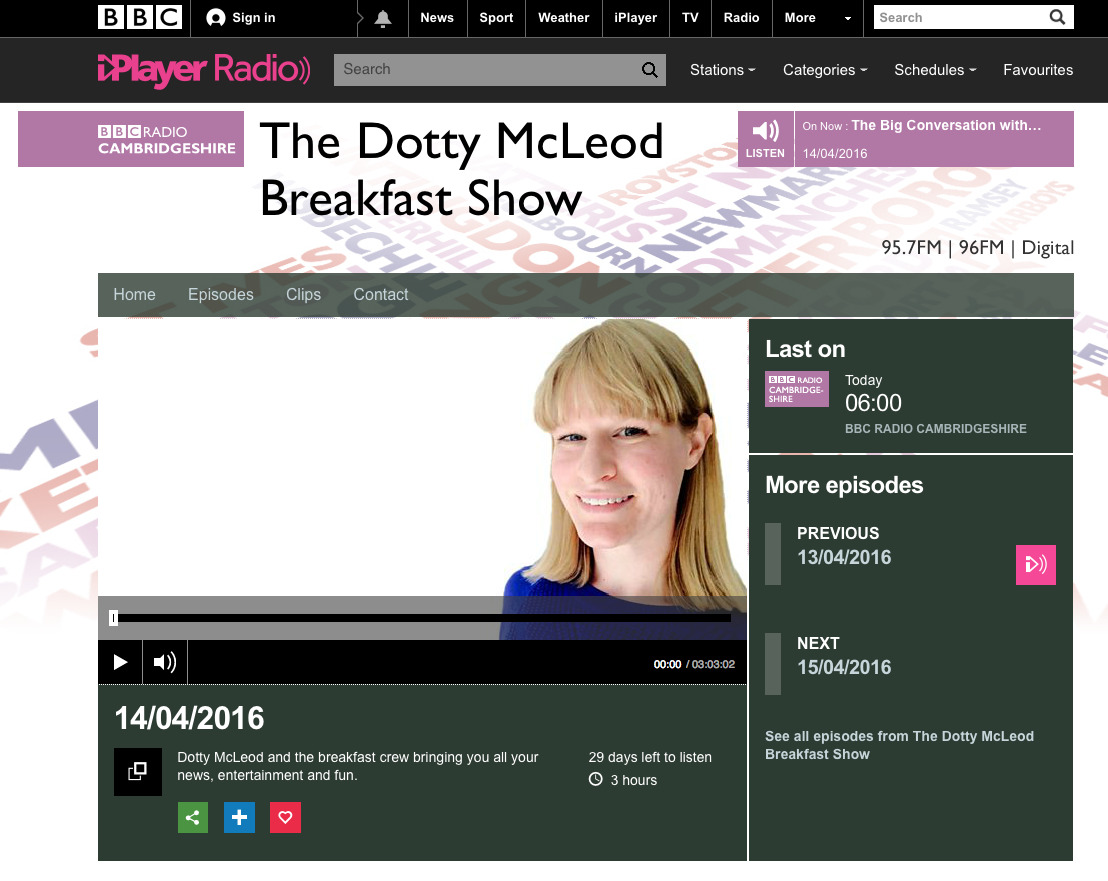
Task: Switch to the Home tab
Action: [x=134, y=295]
